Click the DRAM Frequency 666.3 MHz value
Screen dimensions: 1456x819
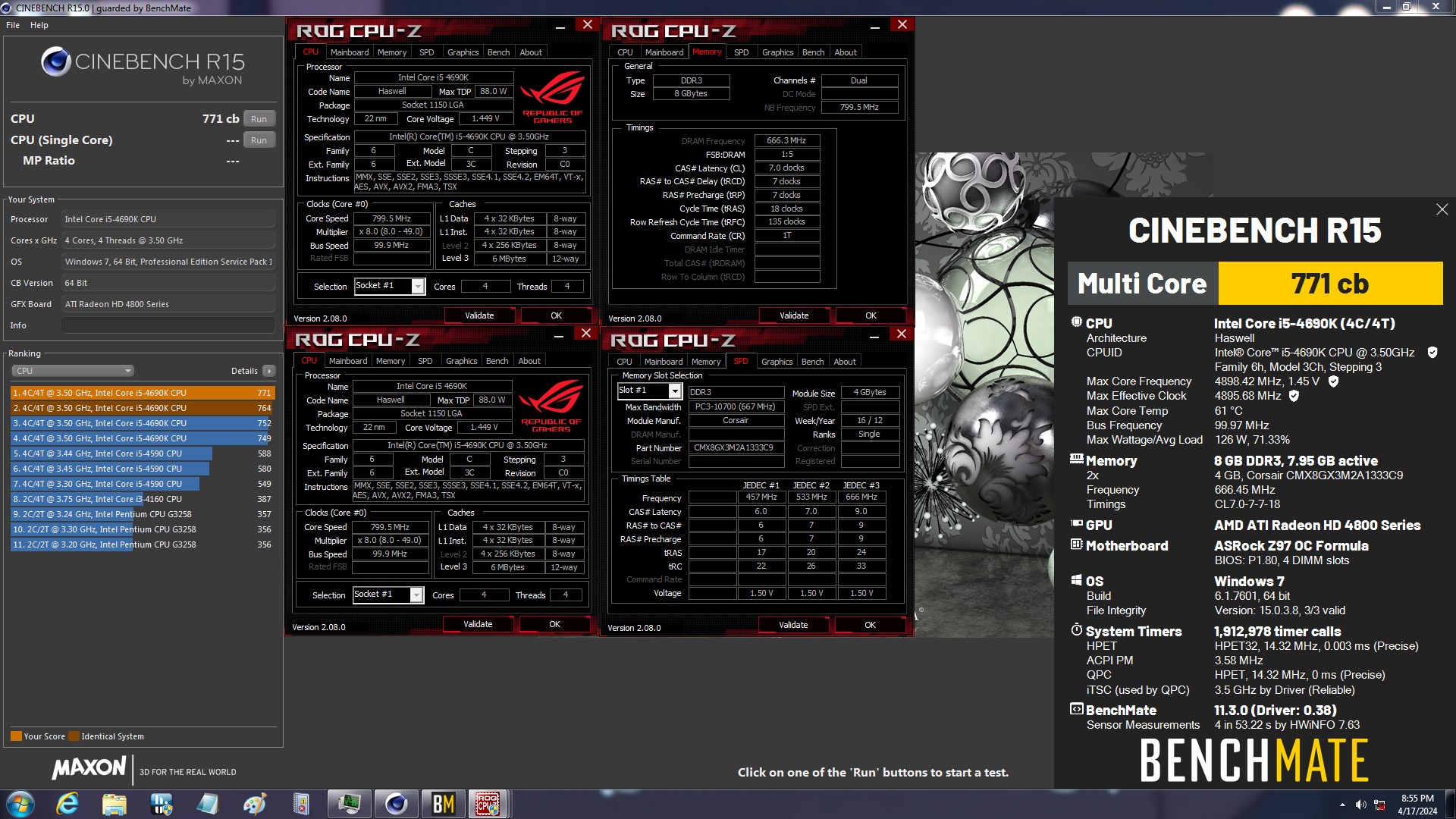(x=786, y=140)
